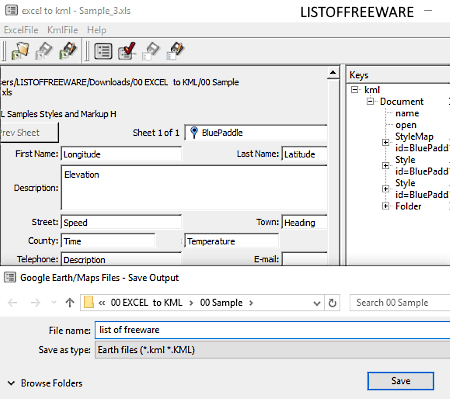Viewport: 450px width, 399px height.
Task: Expand the second Style tree node
Action: pos(386,189)
